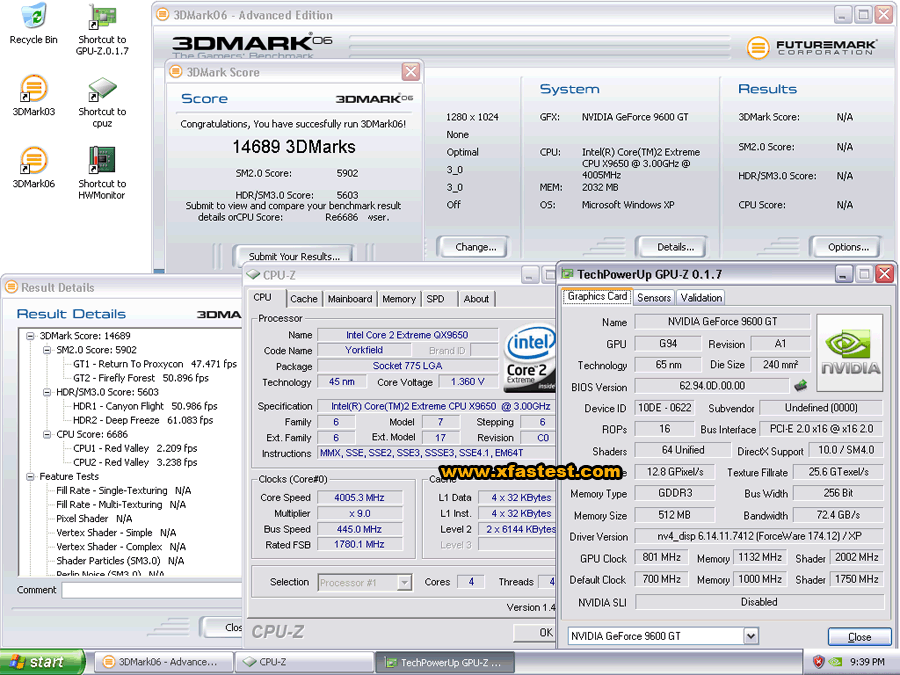
Task: Open the graphics card selector dropdown in GPU-Z
Action: coord(751,636)
